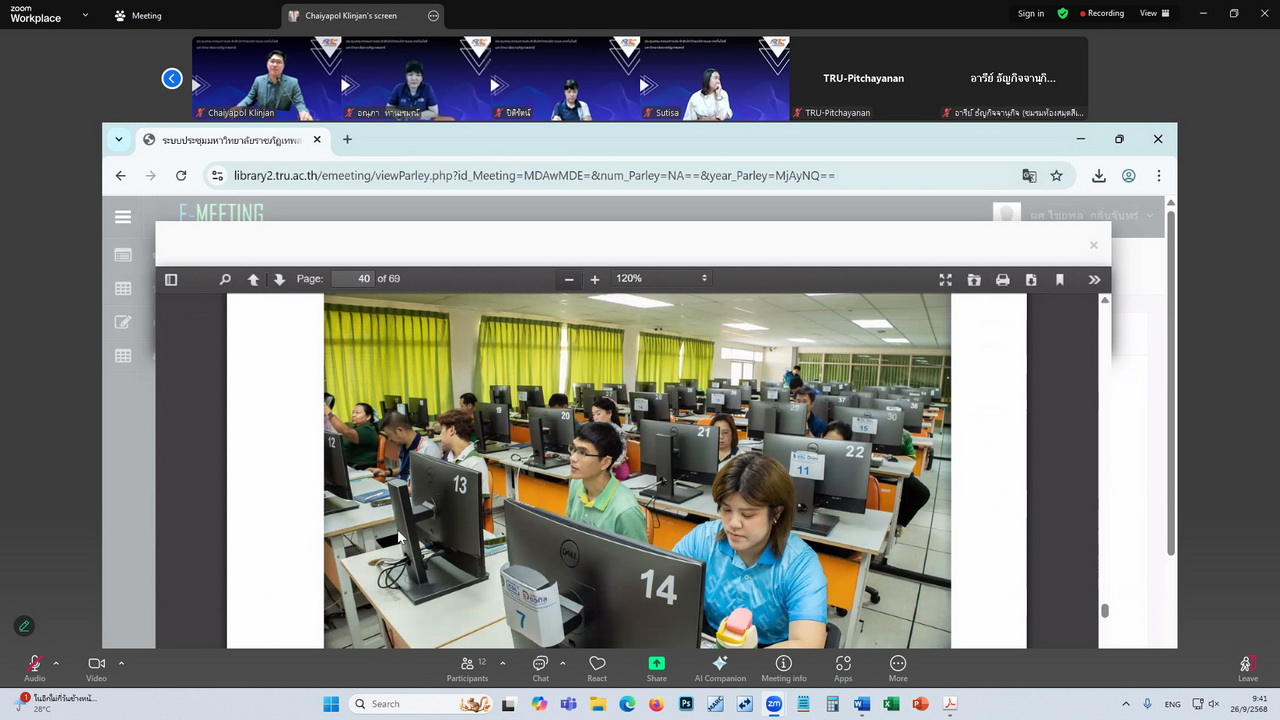This screenshot has height=720, width=1280.
Task: Toggle the PDF viewer sidebar
Action: click(x=171, y=279)
